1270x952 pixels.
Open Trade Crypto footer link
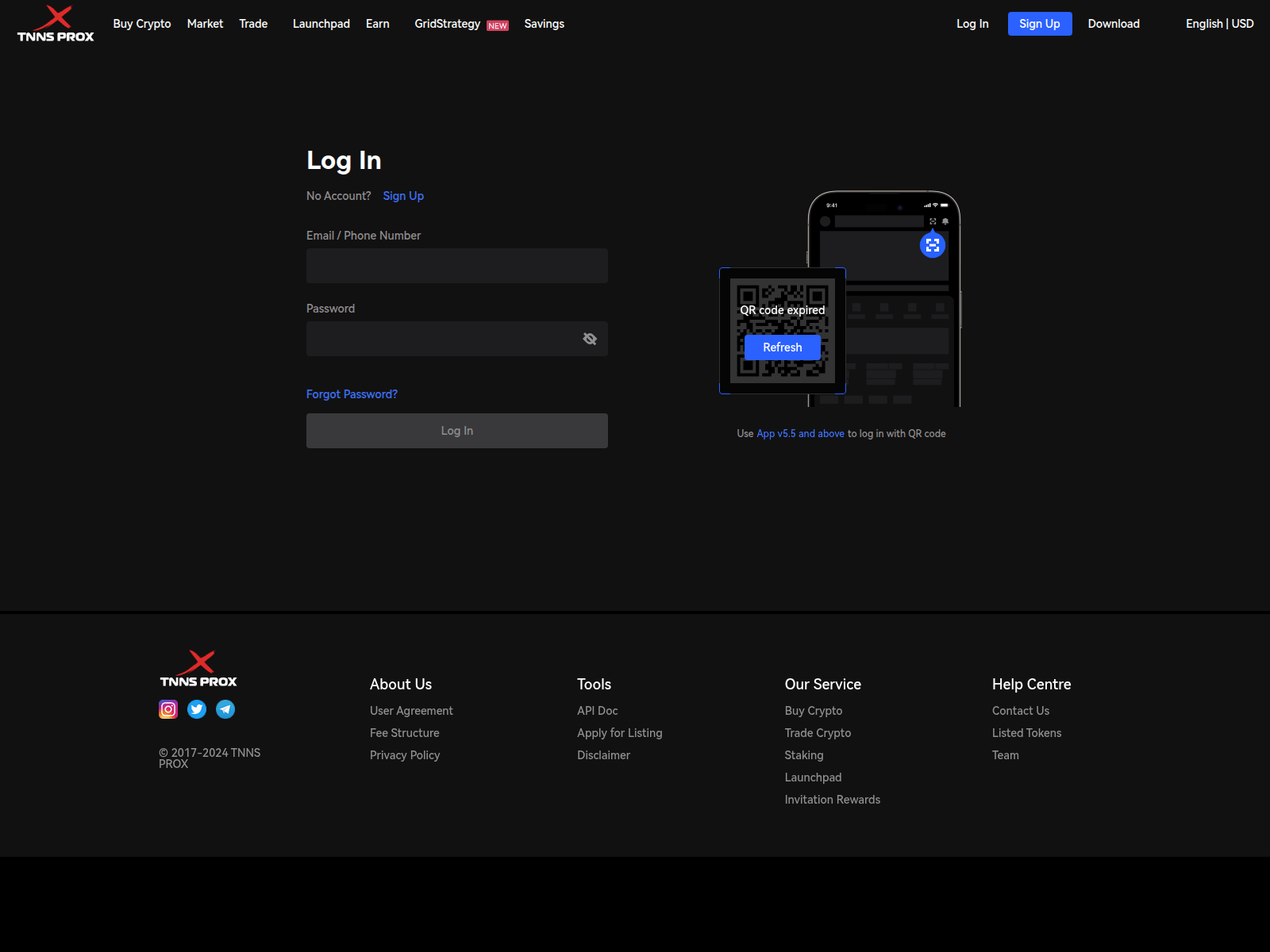click(x=818, y=733)
